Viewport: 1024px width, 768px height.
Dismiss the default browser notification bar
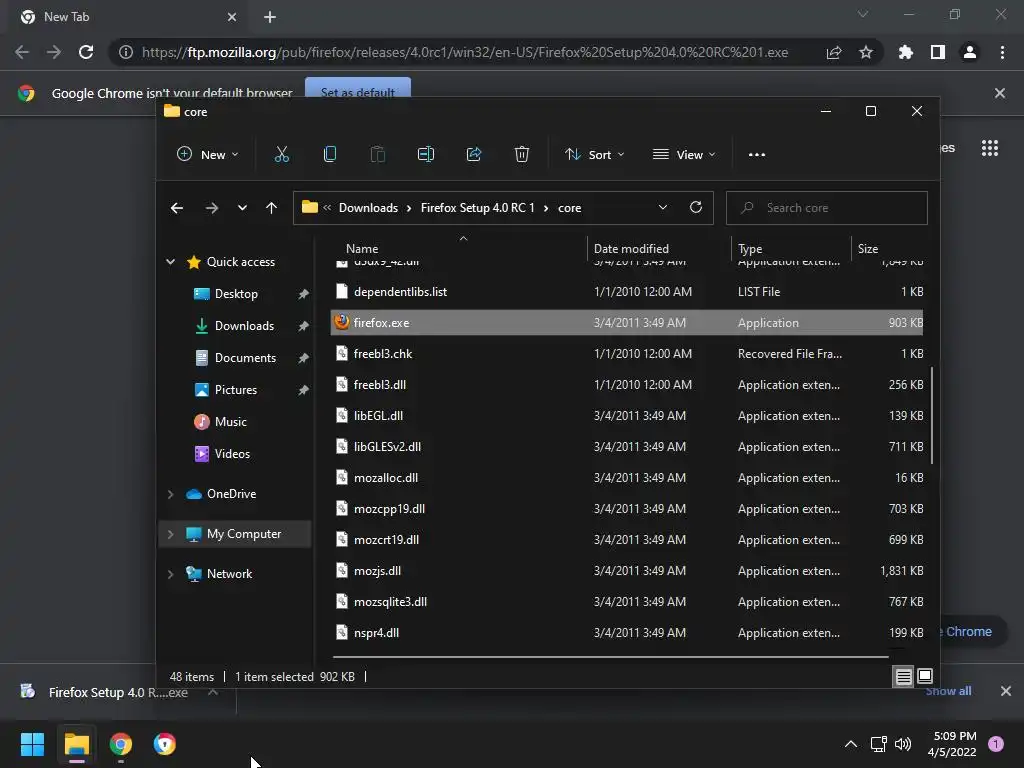click(x=1000, y=93)
